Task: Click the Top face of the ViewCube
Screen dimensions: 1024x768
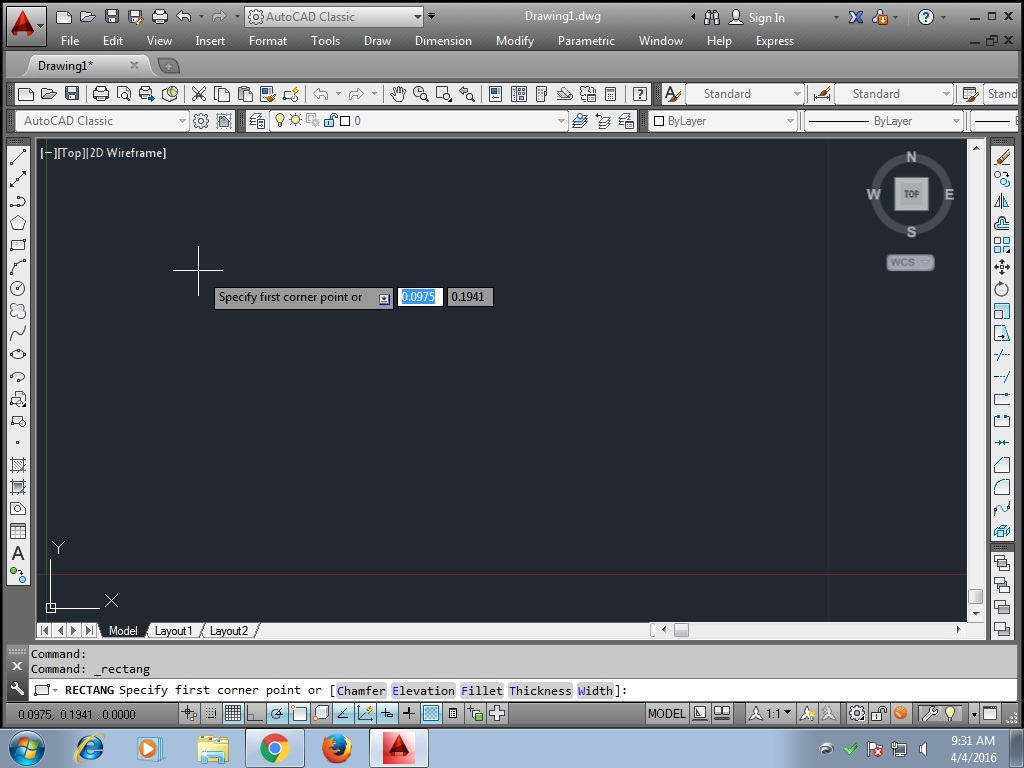Action: (x=910, y=194)
